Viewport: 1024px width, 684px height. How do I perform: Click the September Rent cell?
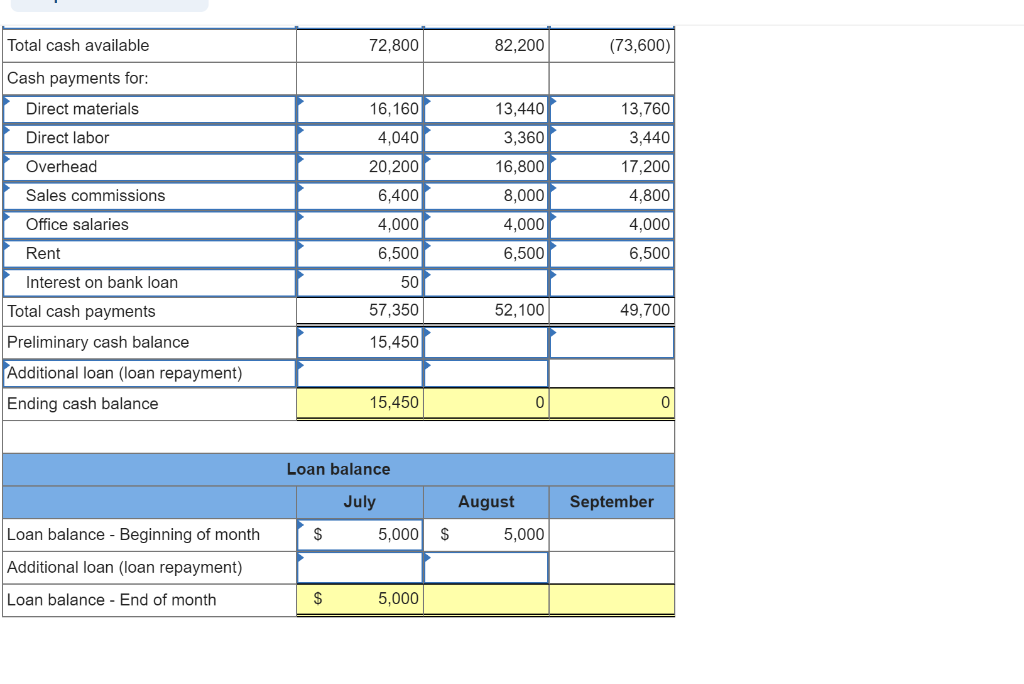pyautogui.click(x=612, y=253)
